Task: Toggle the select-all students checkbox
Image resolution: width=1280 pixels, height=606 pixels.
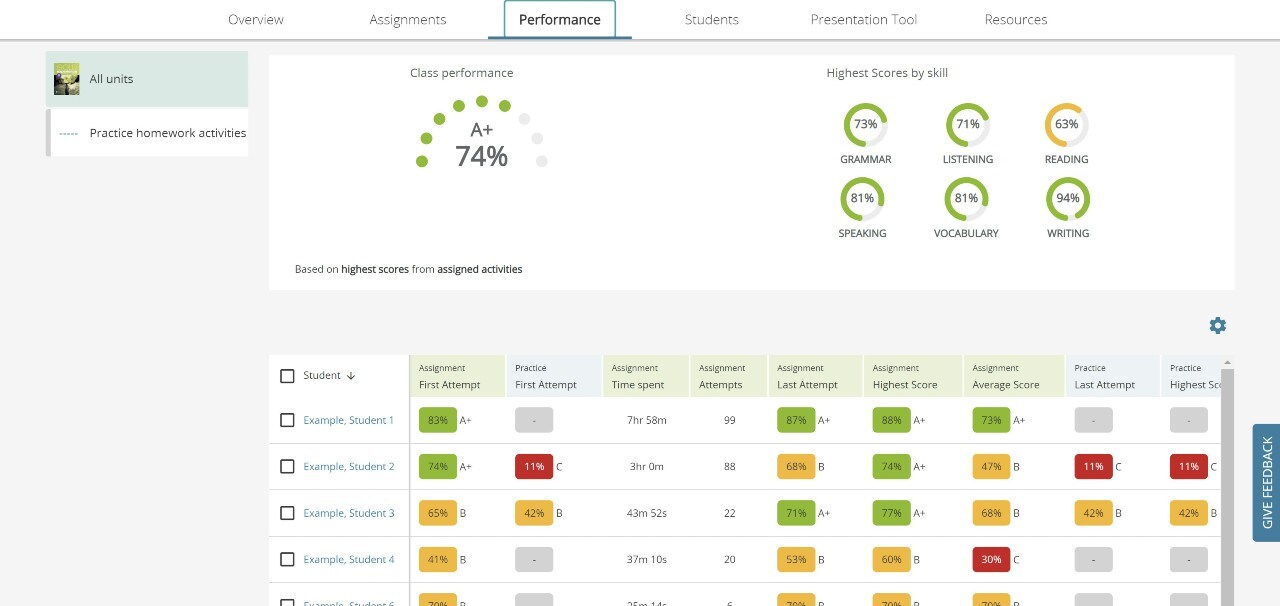Action: 287,376
